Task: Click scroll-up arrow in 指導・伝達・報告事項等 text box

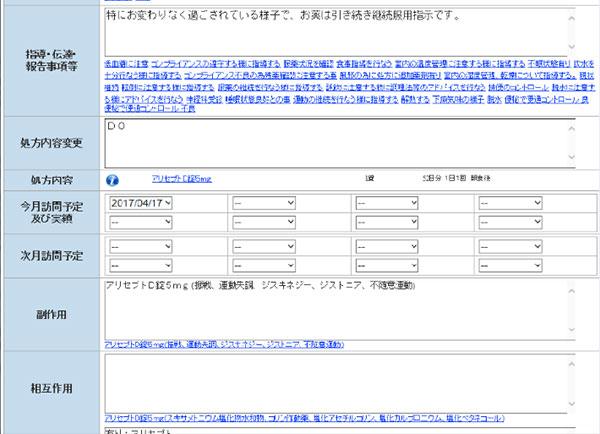Action: tap(571, 18)
